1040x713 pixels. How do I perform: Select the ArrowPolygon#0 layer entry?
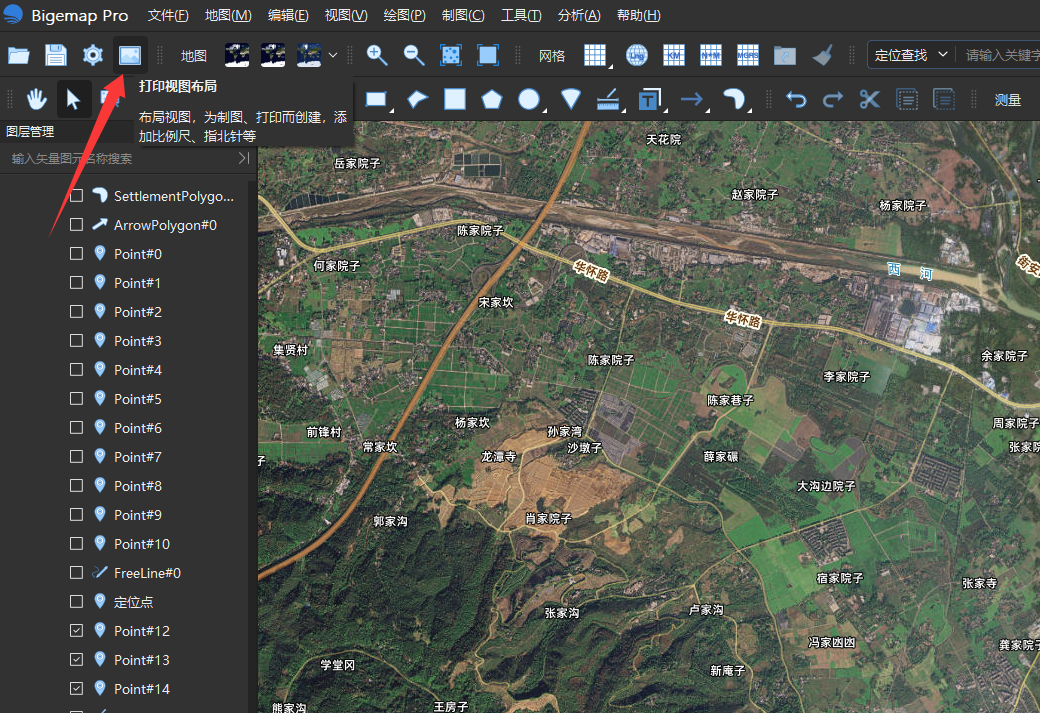click(x=165, y=225)
